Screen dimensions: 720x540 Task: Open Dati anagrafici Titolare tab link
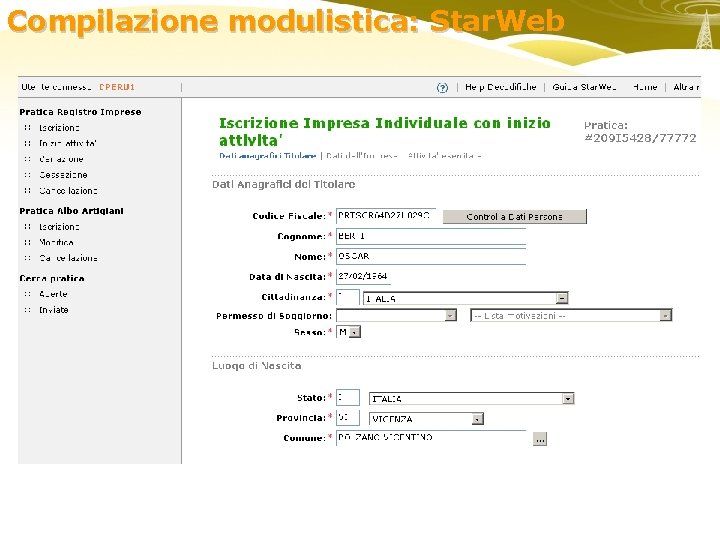pyautogui.click(x=268, y=156)
